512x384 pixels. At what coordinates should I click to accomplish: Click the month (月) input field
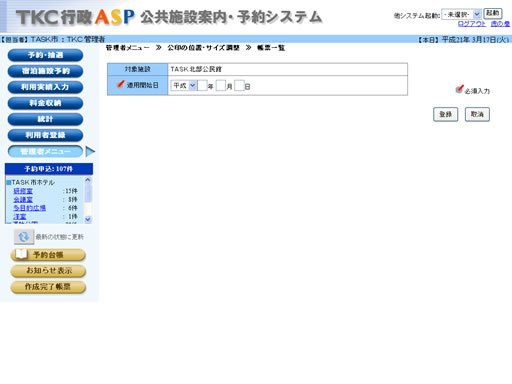(x=221, y=85)
